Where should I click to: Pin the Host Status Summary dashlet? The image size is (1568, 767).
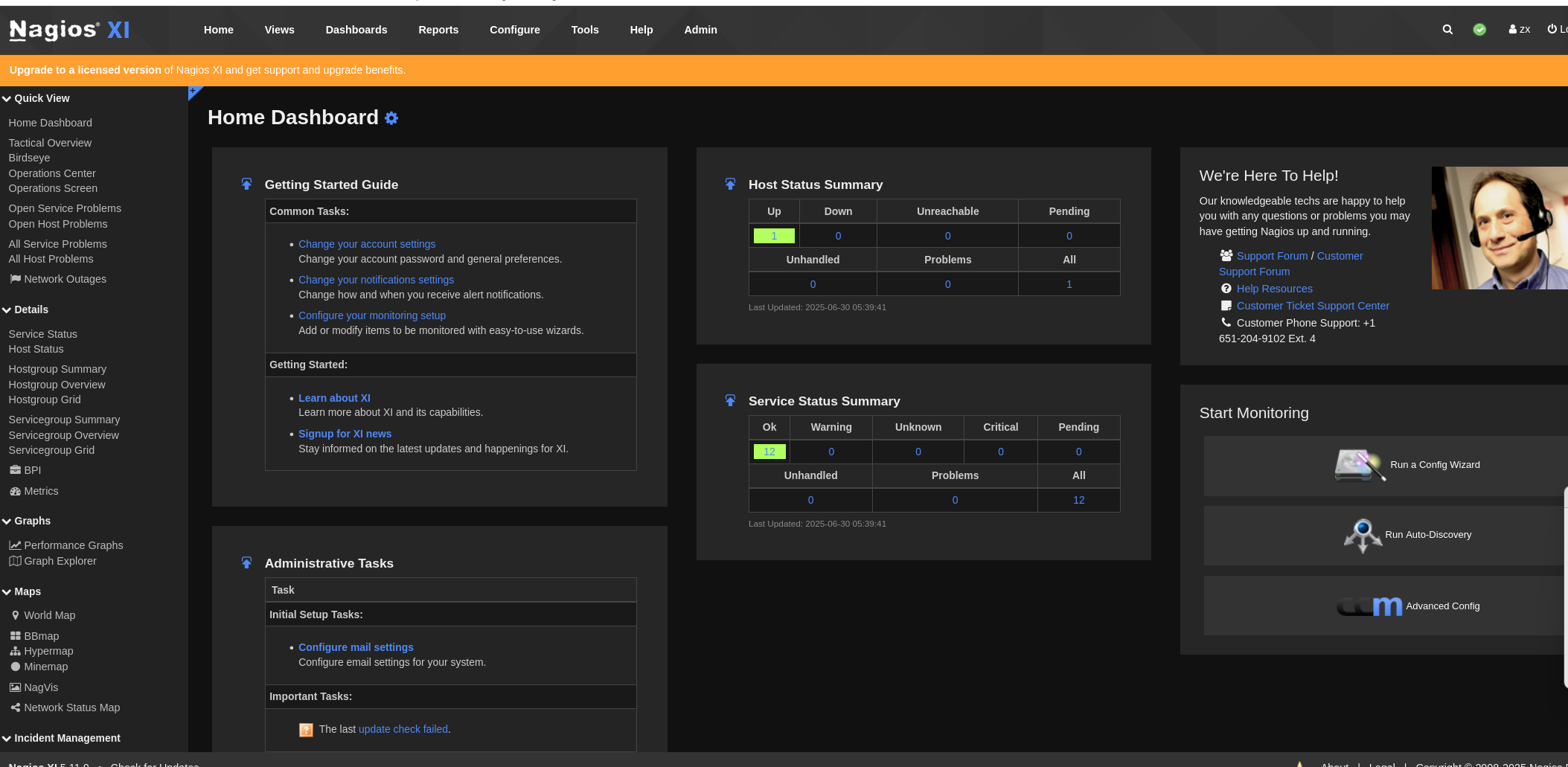[x=730, y=184]
